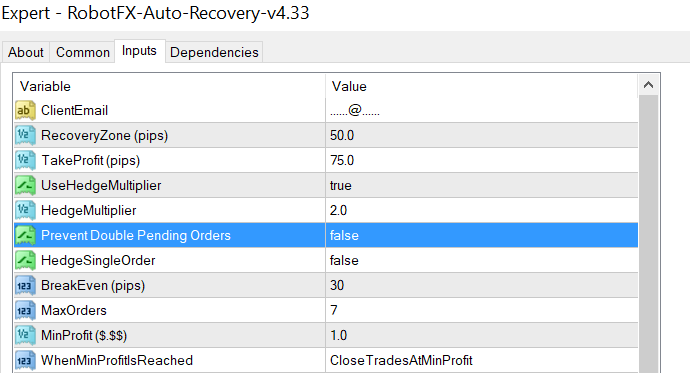Click the UseHedgeMultiplier boolean type icon
Image resolution: width=690 pixels, height=373 pixels.
(x=25, y=185)
